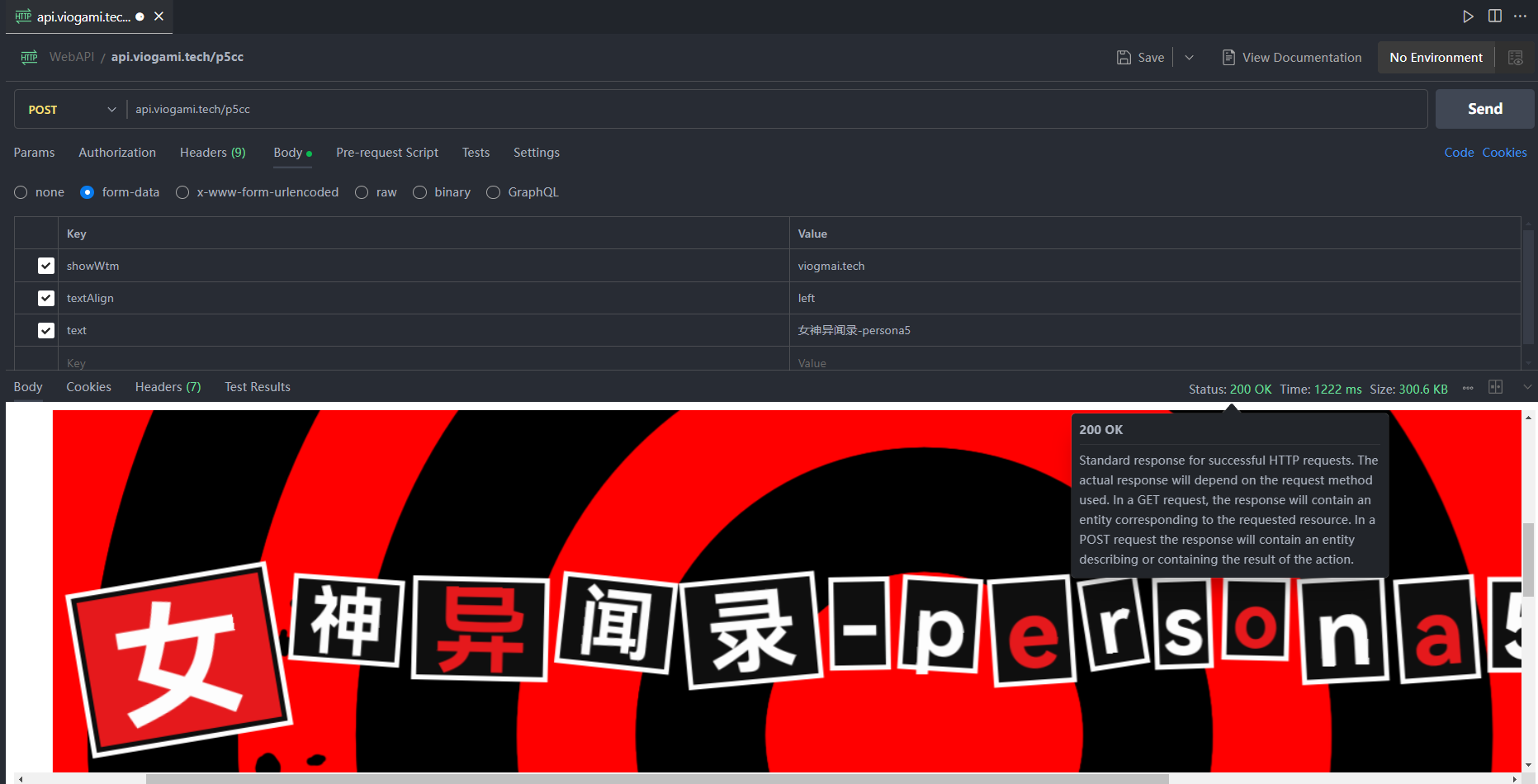Click the Run request play icon

[x=1468, y=17]
